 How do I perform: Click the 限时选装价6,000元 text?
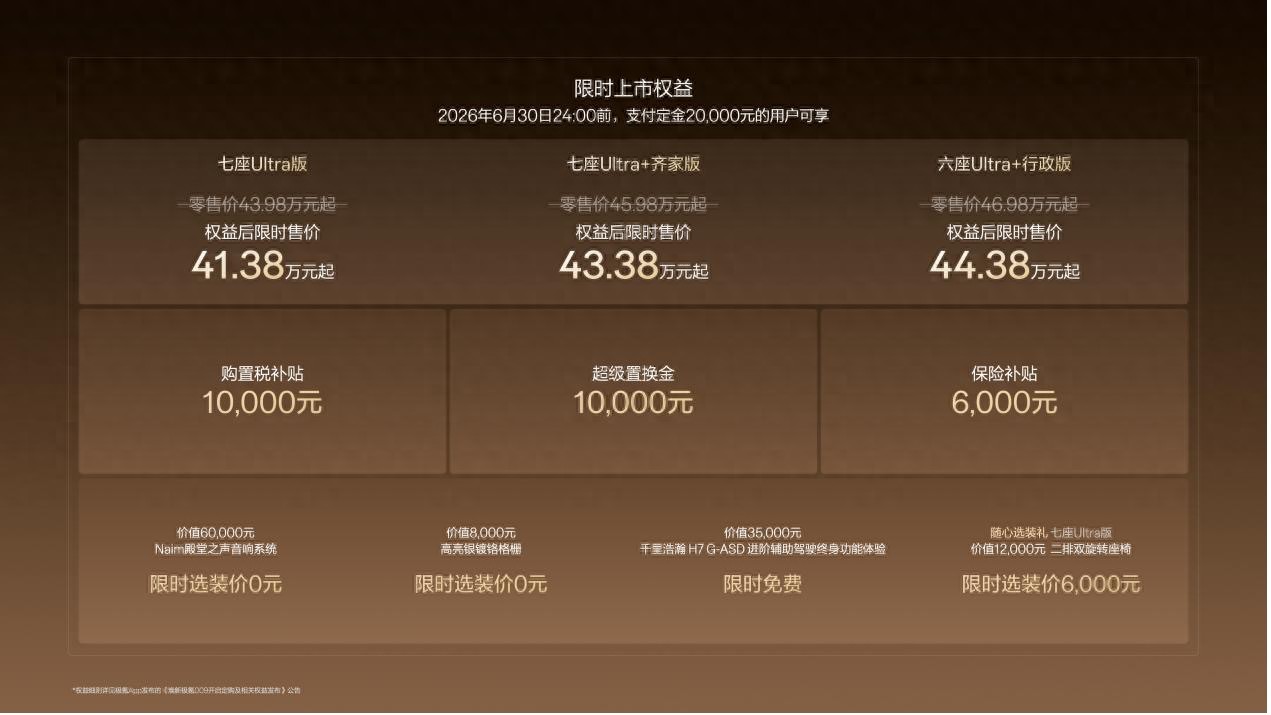click(x=1050, y=585)
